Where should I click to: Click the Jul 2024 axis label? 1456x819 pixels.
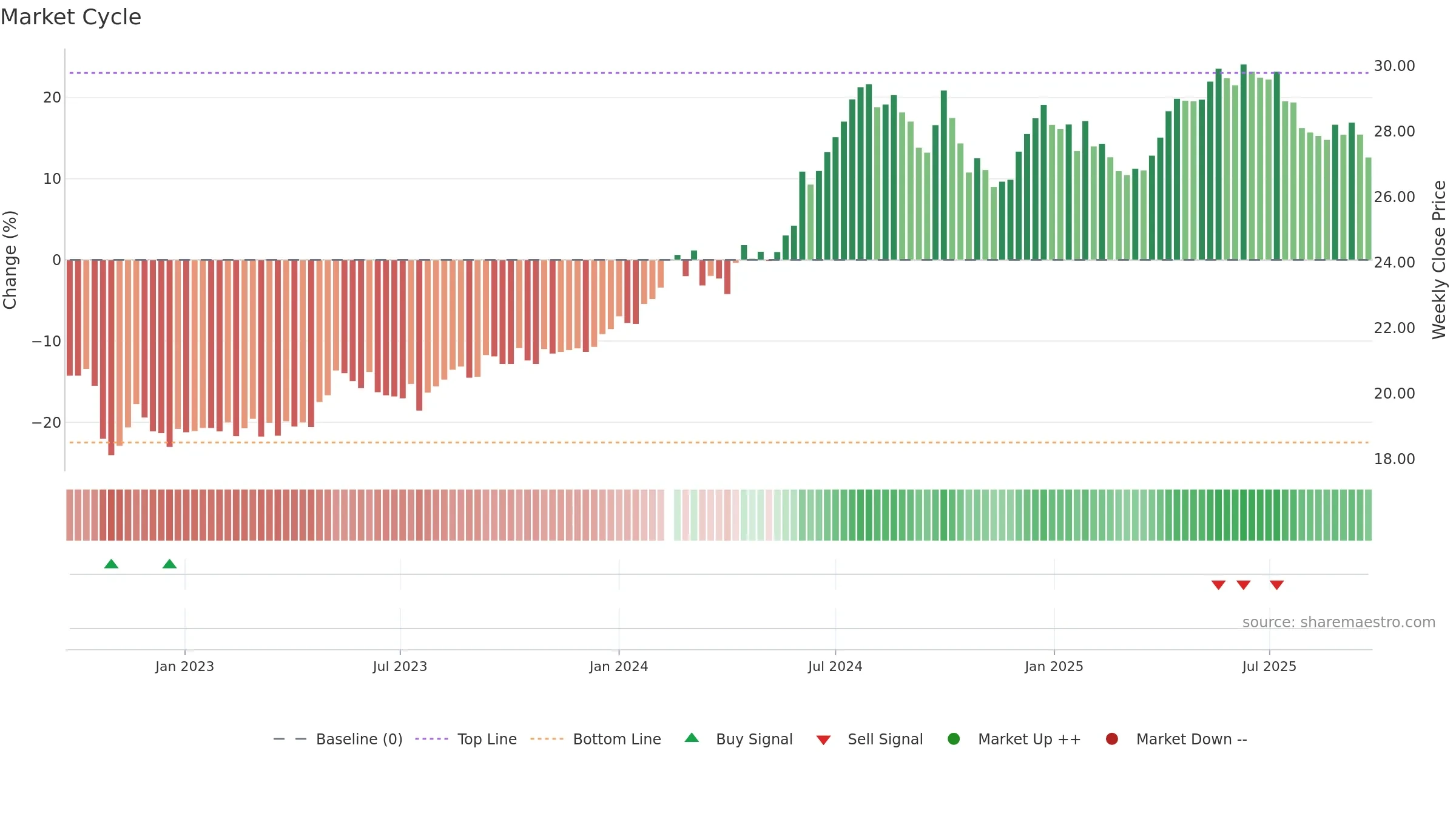click(x=835, y=666)
